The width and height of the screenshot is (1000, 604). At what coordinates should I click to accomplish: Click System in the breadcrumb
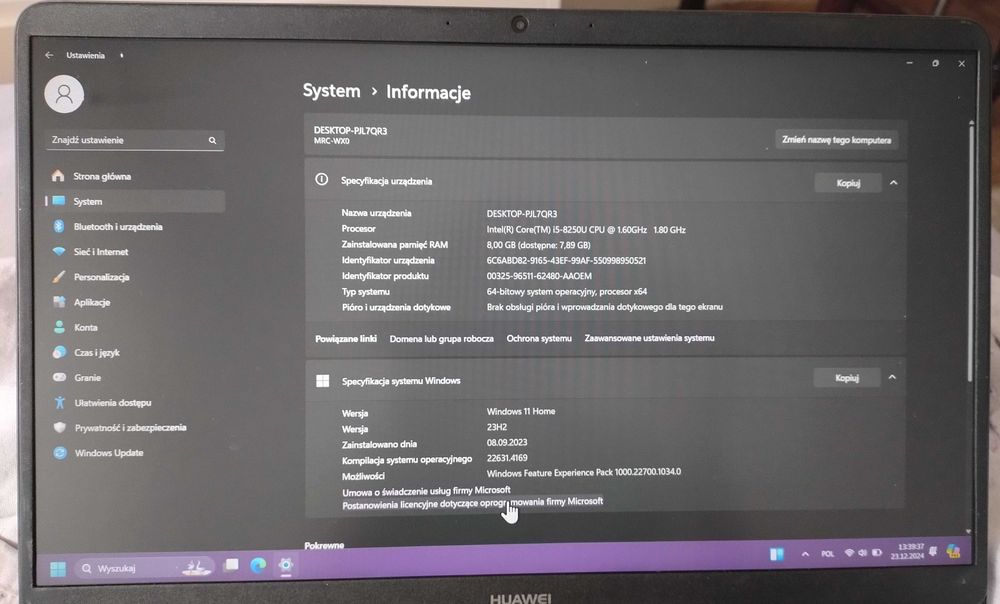click(332, 91)
